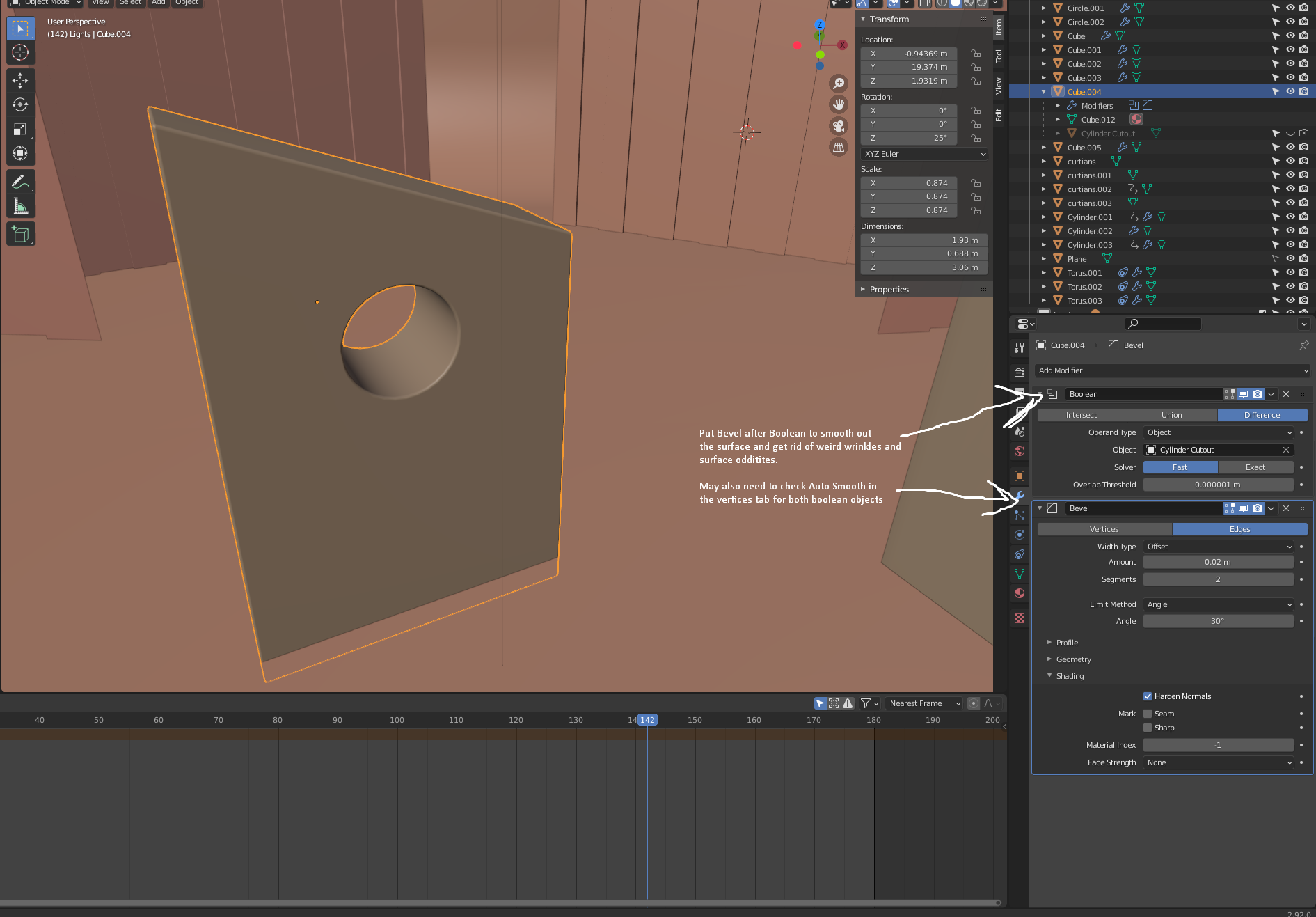
Task: Select Edges affect mode in Bevel
Action: [1239, 529]
